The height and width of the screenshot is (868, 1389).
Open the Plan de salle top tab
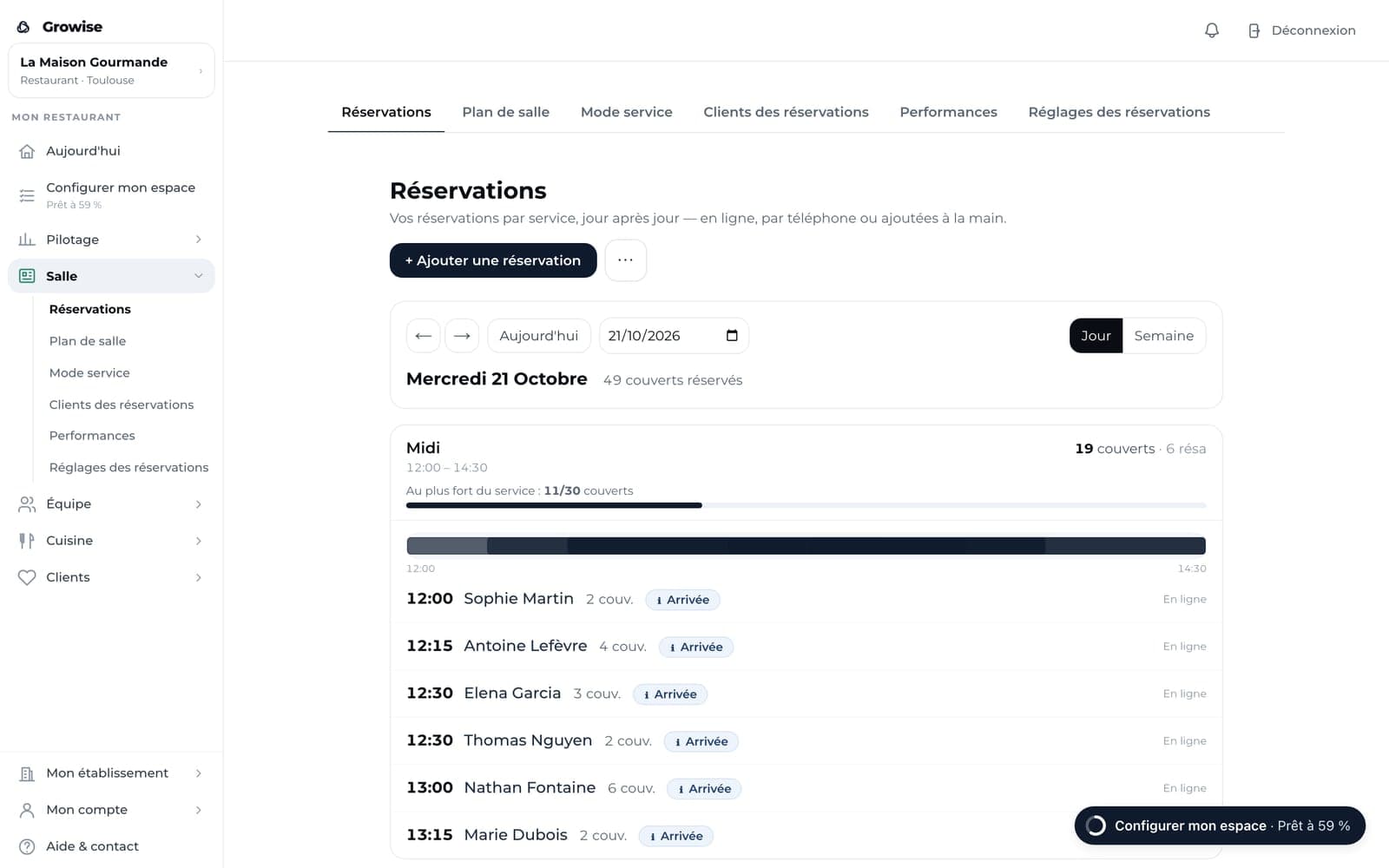tap(505, 112)
